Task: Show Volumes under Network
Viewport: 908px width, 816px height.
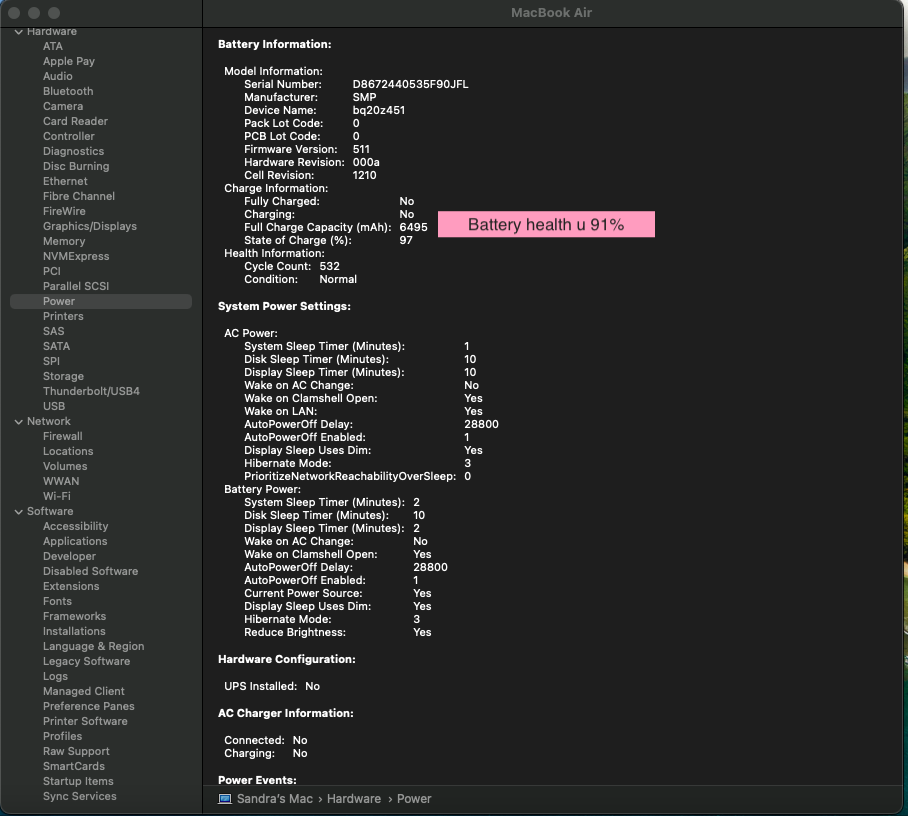Action: (65, 467)
